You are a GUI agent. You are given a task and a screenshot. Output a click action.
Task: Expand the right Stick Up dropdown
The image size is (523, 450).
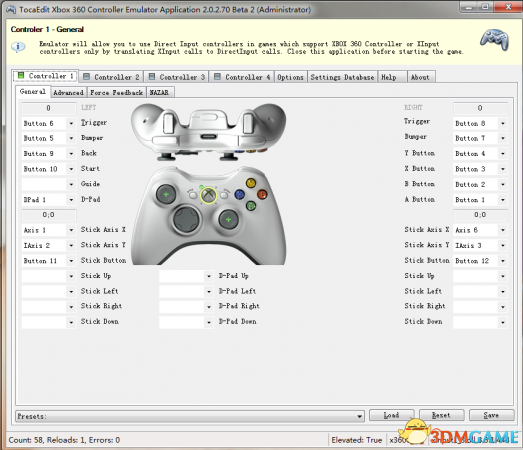(503, 276)
